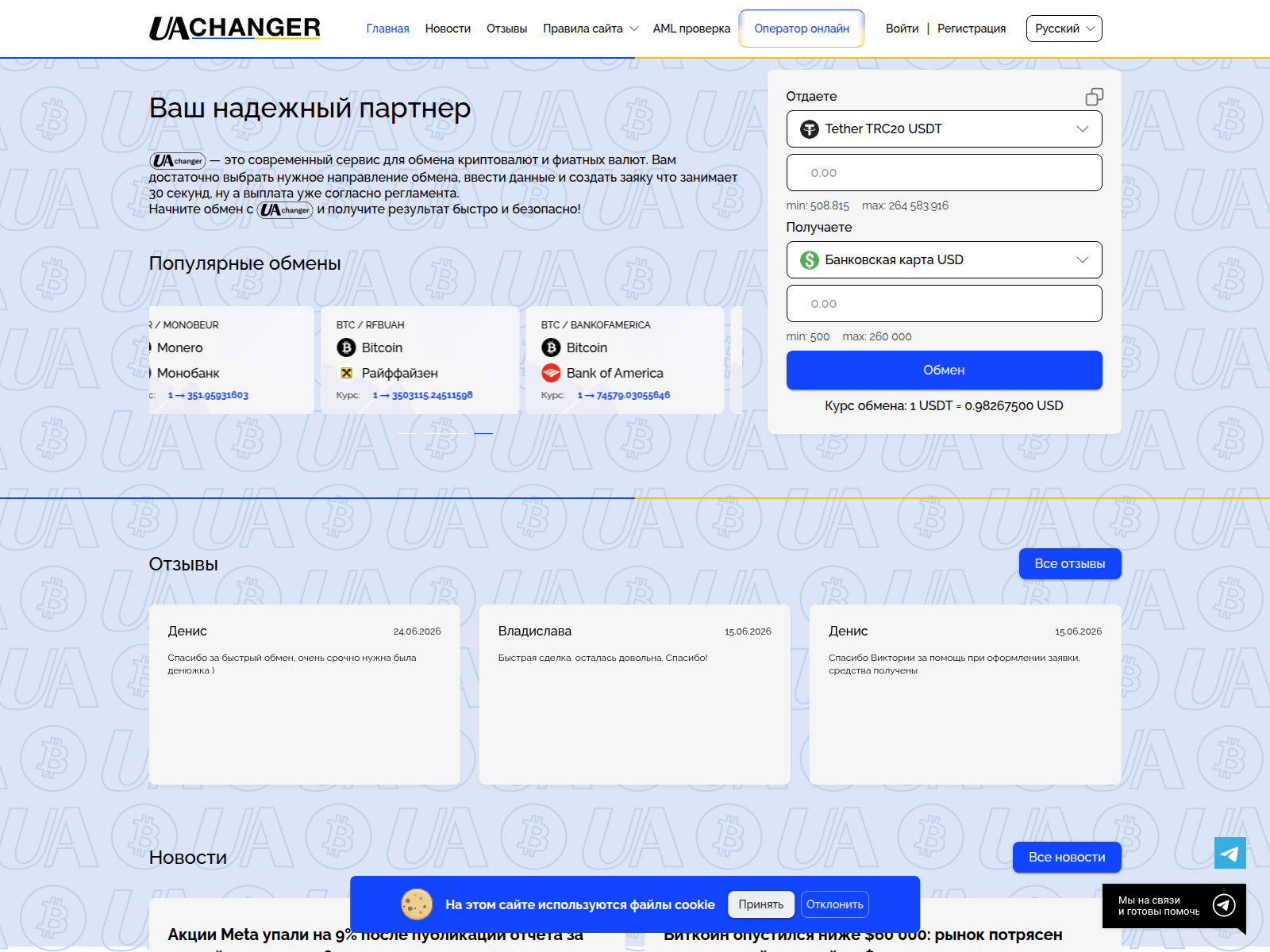Click the Все новости button
Image resolution: width=1270 pixels, height=952 pixels.
(1067, 858)
